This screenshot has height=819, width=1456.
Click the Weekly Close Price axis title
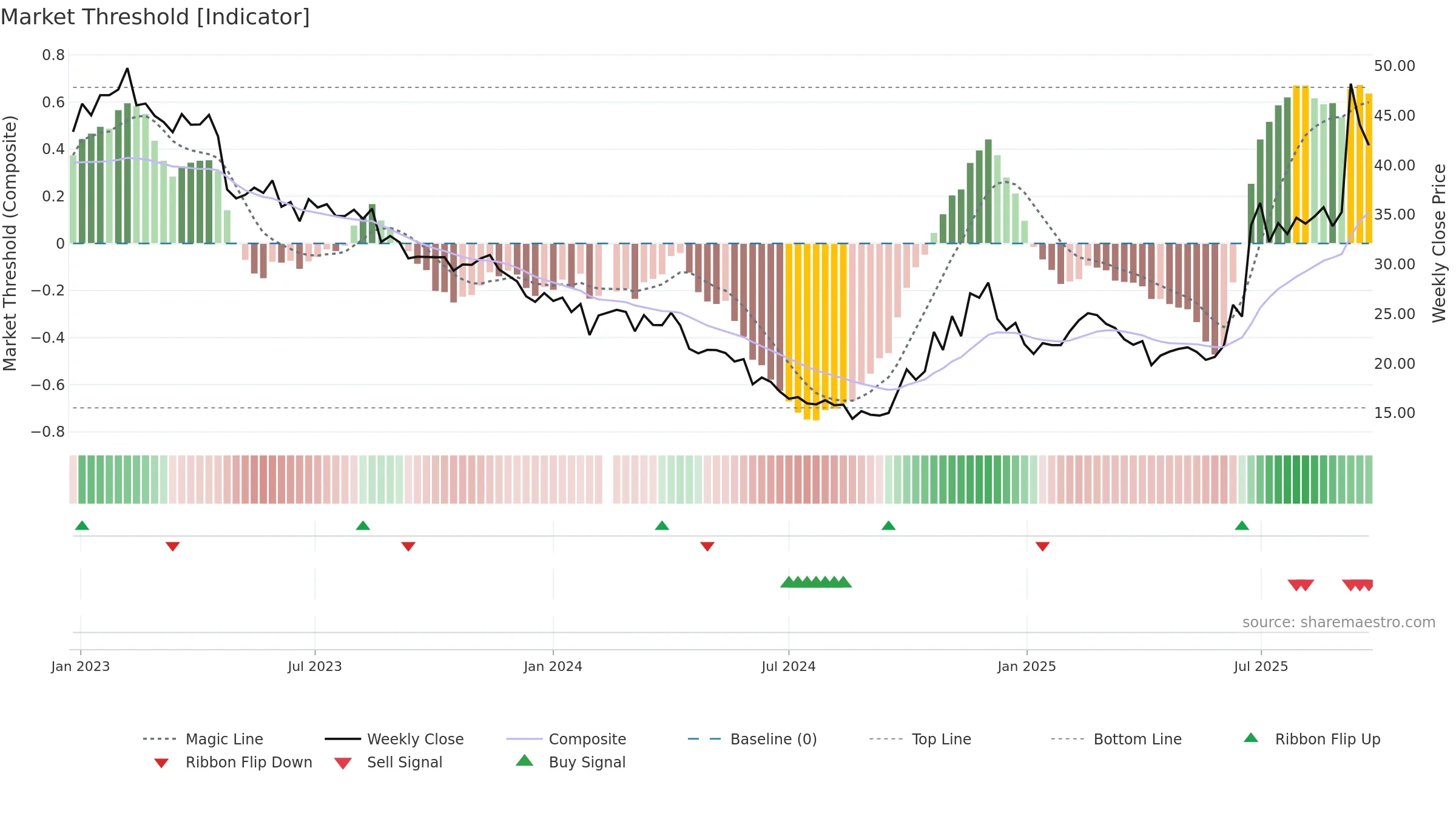[x=1439, y=243]
